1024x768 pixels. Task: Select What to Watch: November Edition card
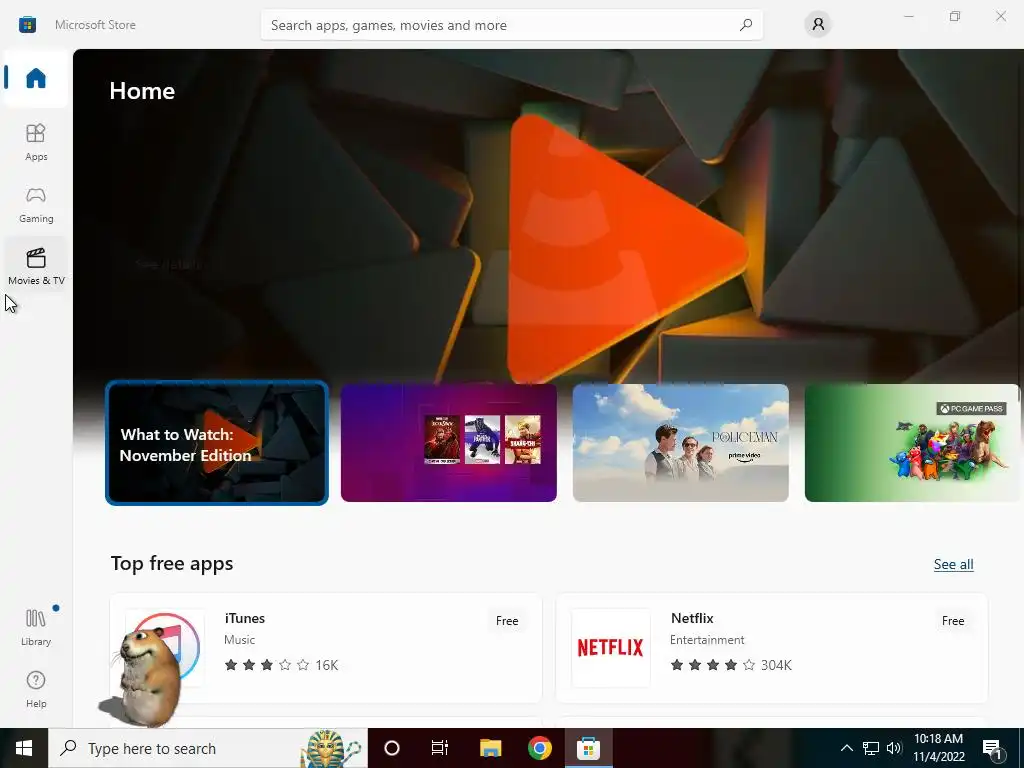tap(217, 443)
